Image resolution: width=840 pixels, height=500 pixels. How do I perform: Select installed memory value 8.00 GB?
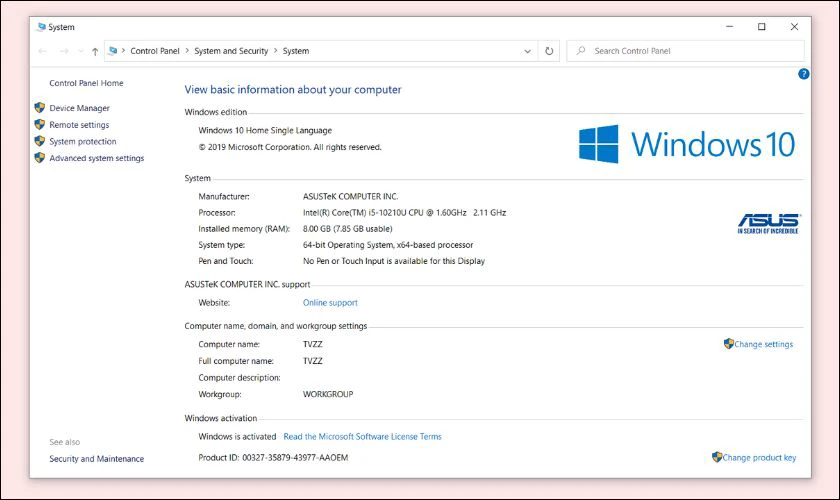click(x=347, y=228)
